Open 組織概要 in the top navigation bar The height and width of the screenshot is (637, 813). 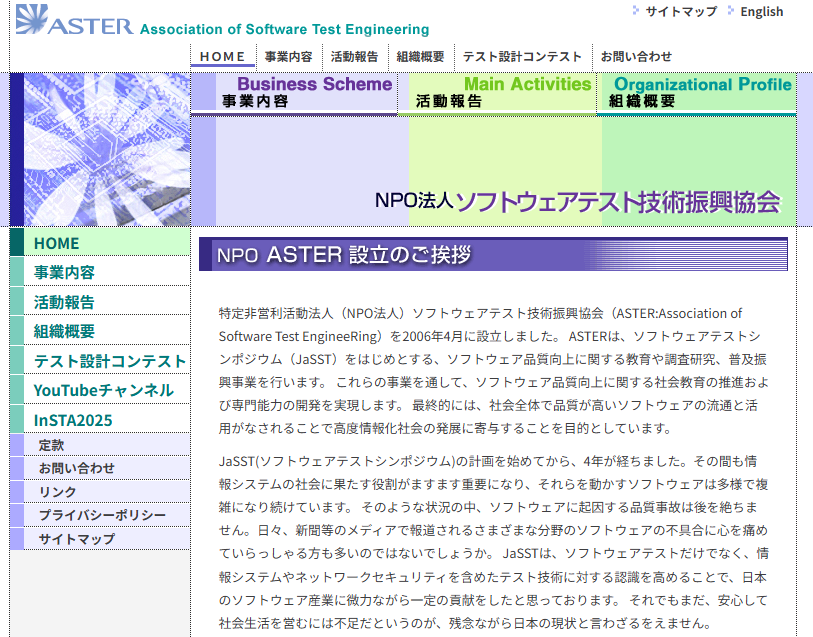click(x=420, y=56)
